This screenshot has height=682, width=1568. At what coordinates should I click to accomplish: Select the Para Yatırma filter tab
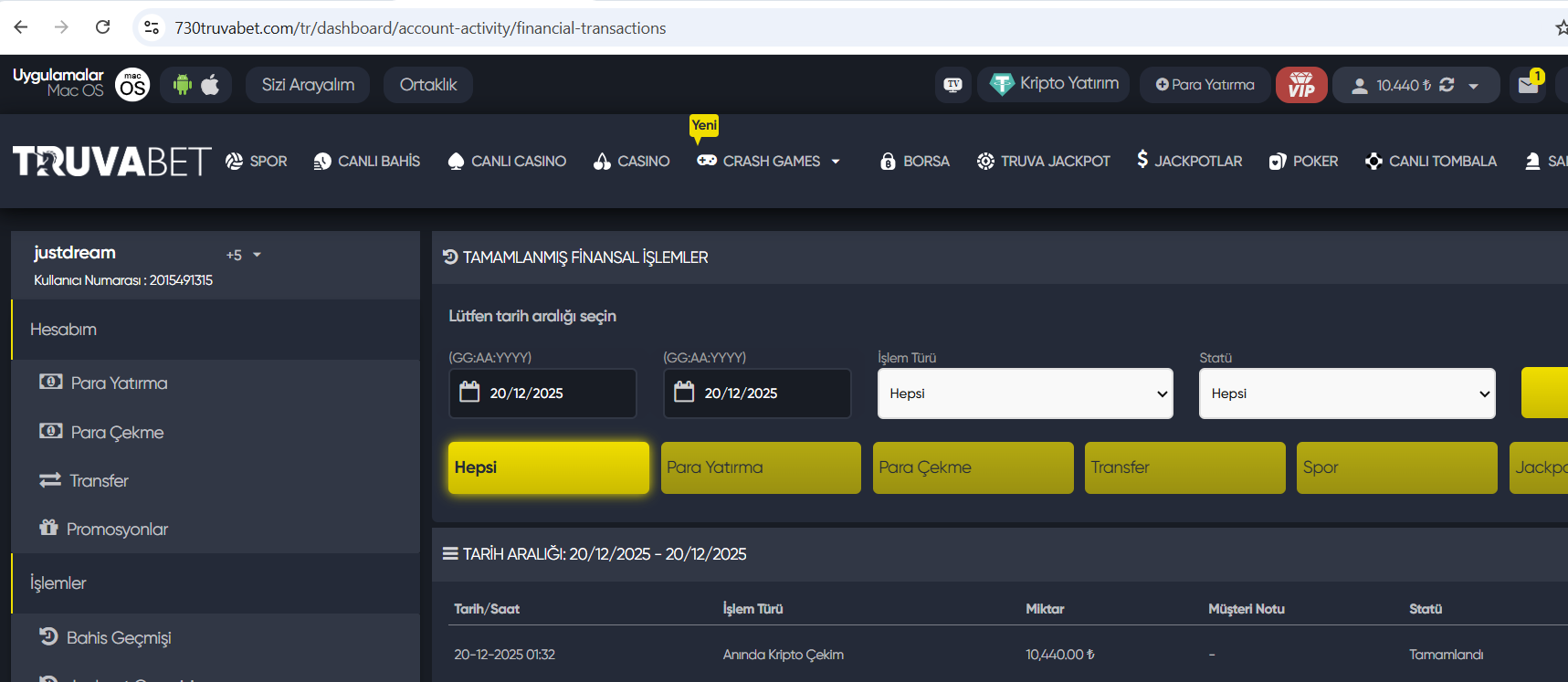coord(761,467)
